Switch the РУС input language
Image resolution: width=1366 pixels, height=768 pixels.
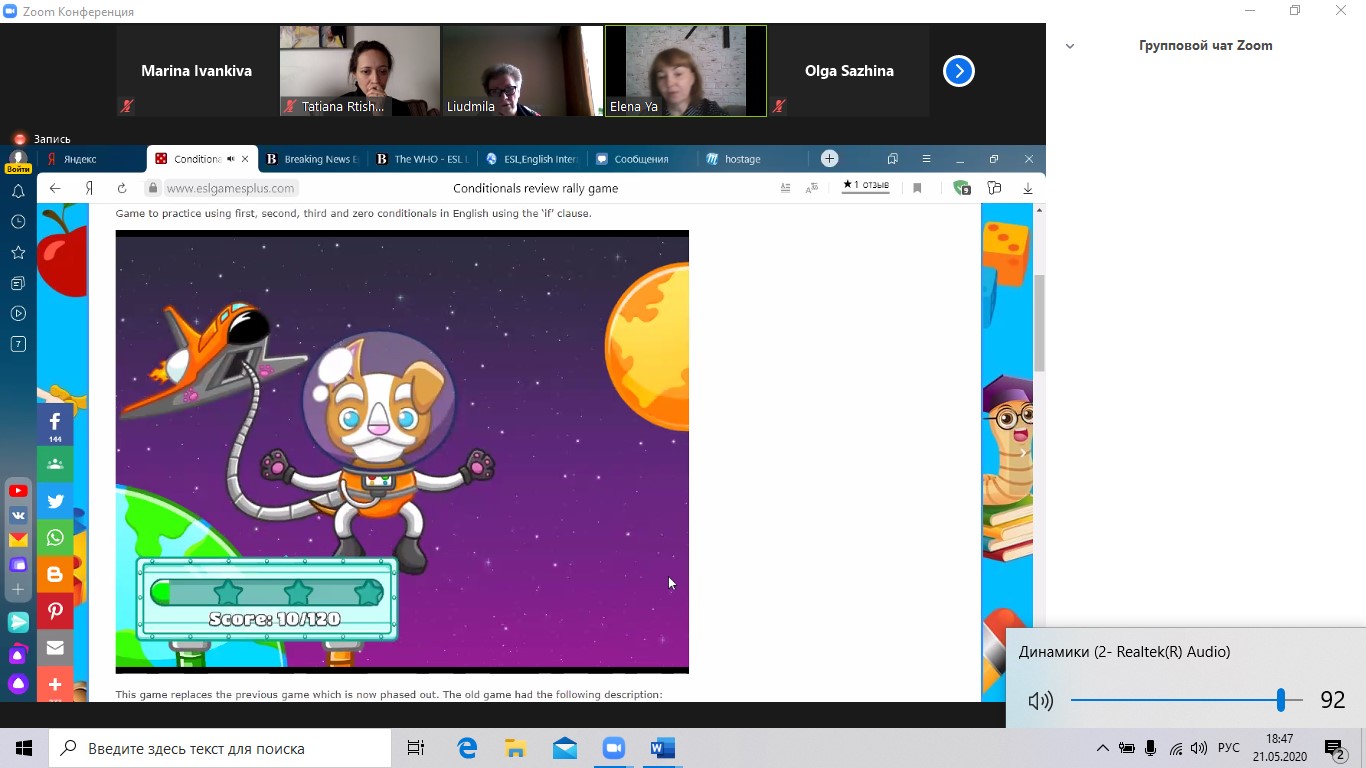(1229, 748)
